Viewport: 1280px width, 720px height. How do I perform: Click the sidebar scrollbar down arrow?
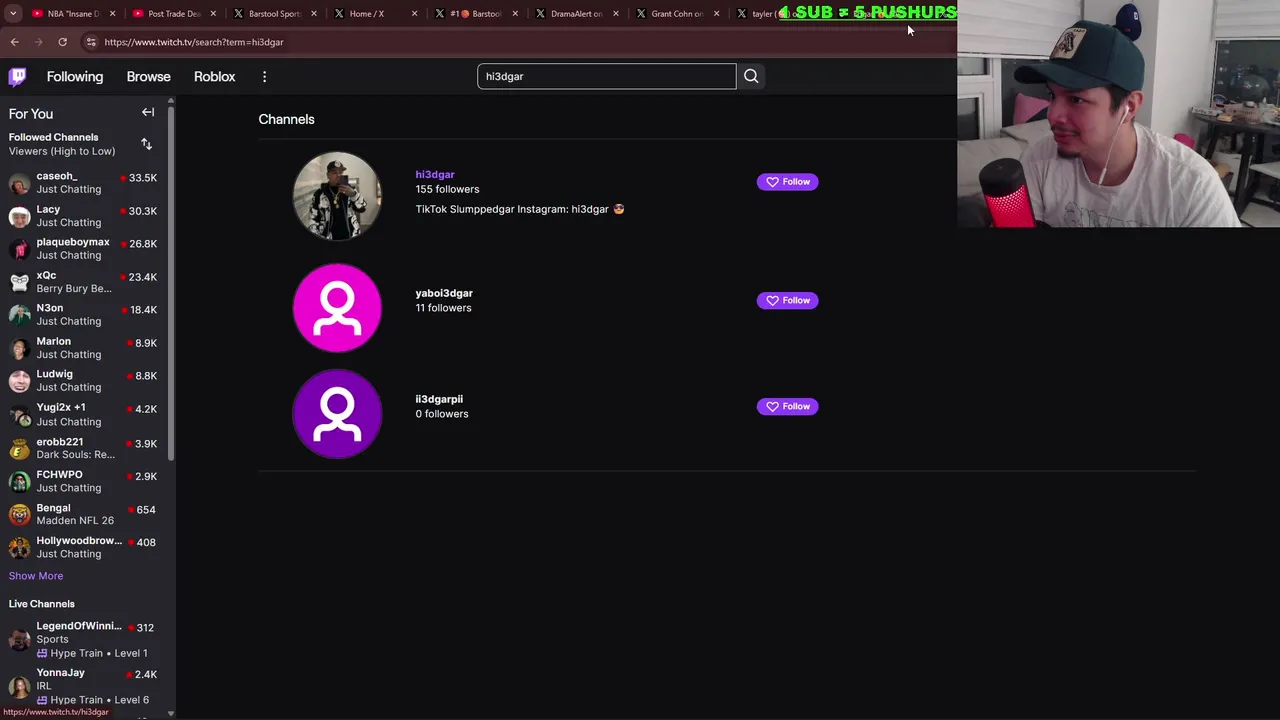[171, 713]
